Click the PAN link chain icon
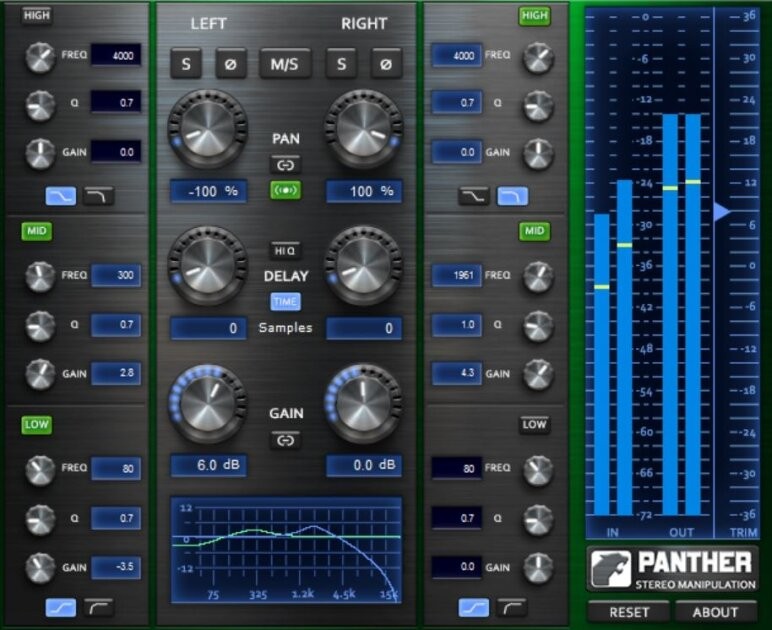The width and height of the screenshot is (772, 630). [286, 165]
